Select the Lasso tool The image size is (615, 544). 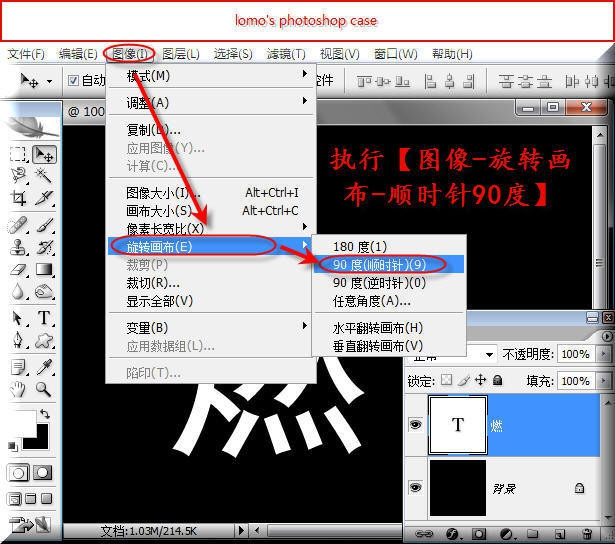click(18, 175)
